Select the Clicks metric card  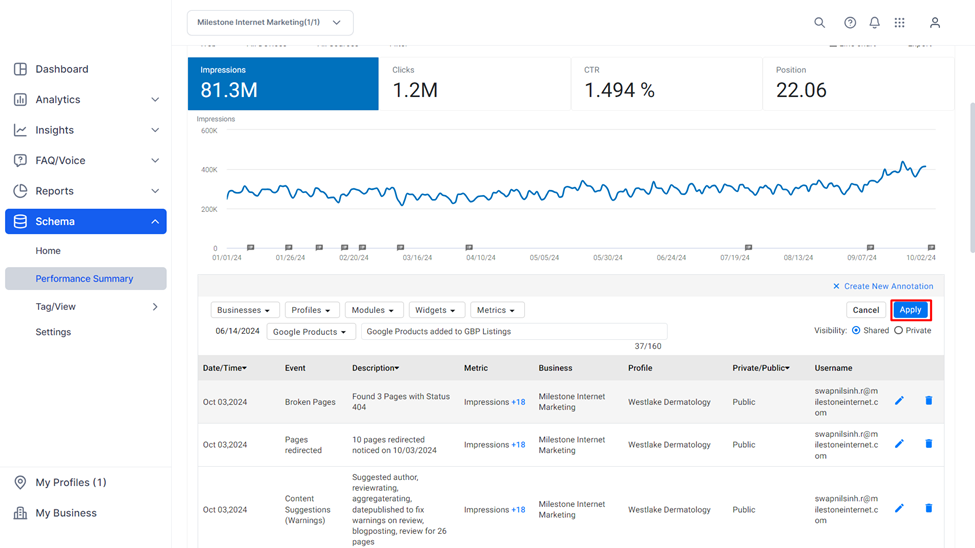(475, 84)
